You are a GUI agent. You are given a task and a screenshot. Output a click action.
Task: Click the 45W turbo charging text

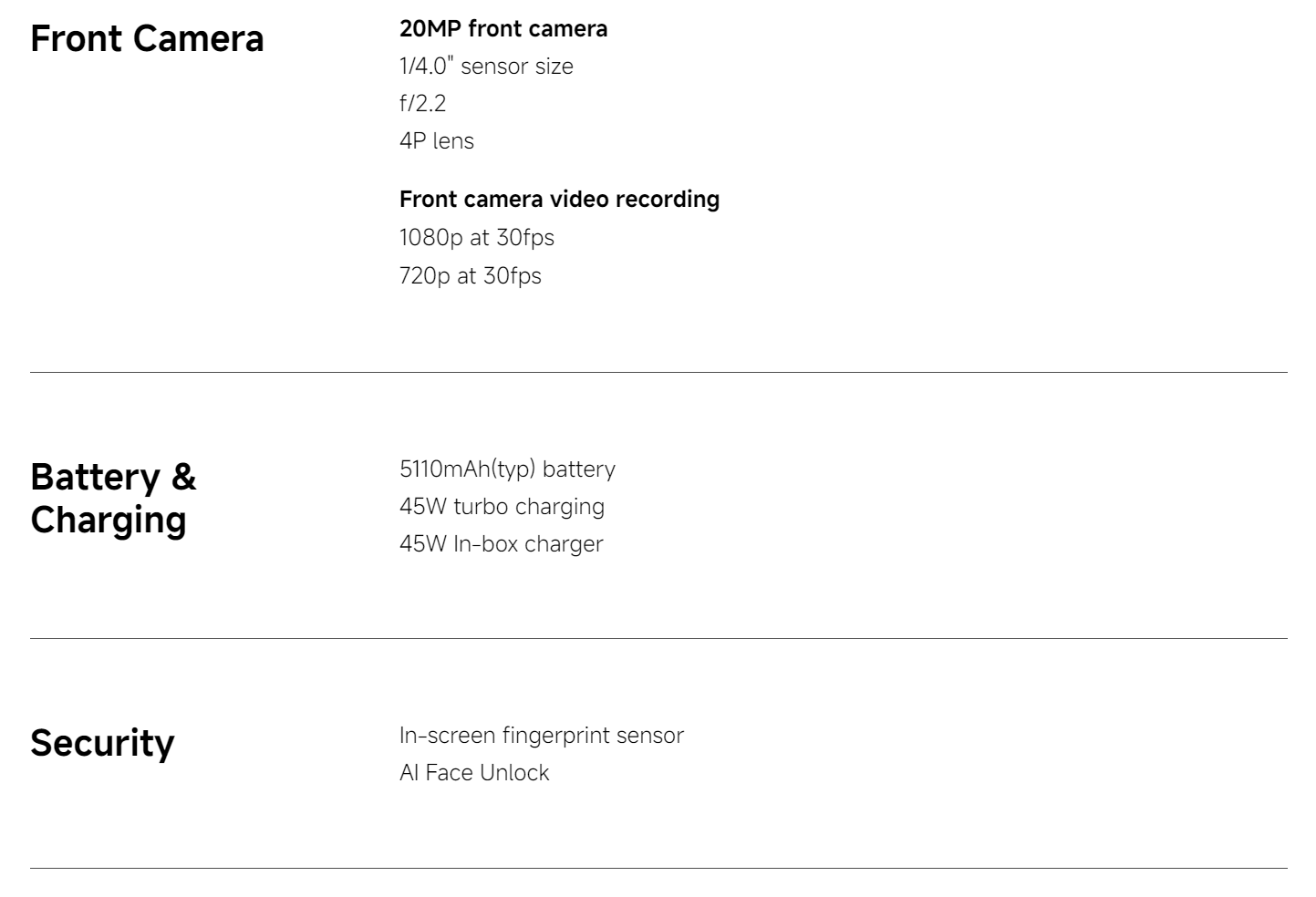(x=502, y=506)
